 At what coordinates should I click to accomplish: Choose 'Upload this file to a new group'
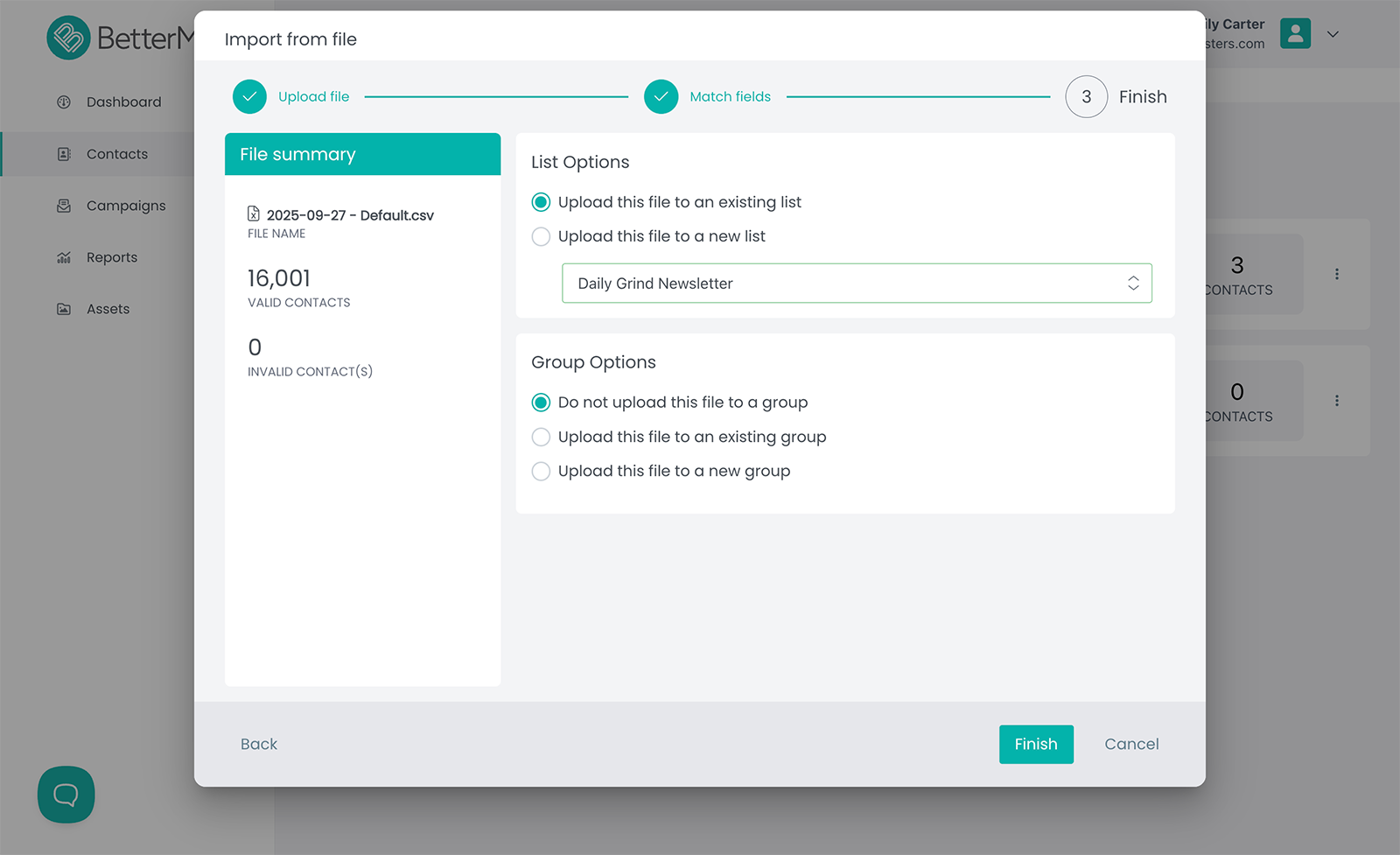pyautogui.click(x=542, y=472)
